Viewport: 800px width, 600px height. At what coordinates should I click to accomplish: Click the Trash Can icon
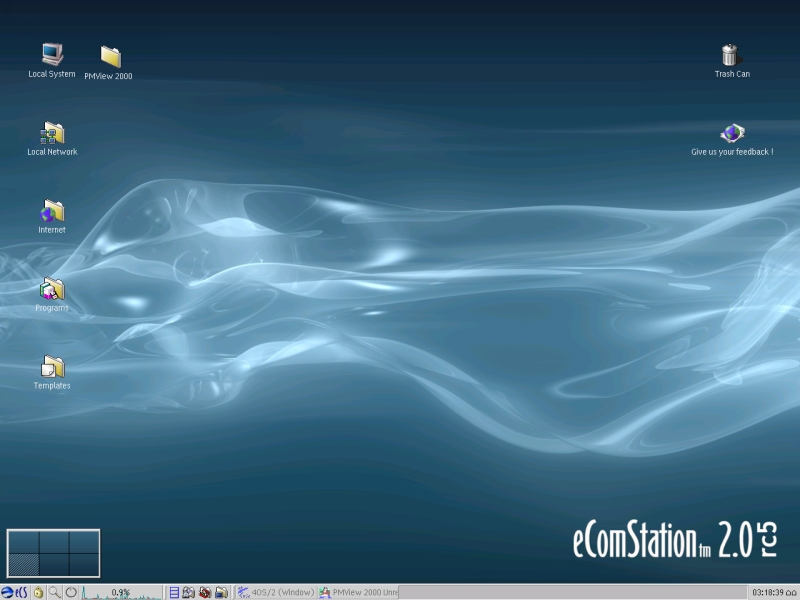(x=731, y=55)
